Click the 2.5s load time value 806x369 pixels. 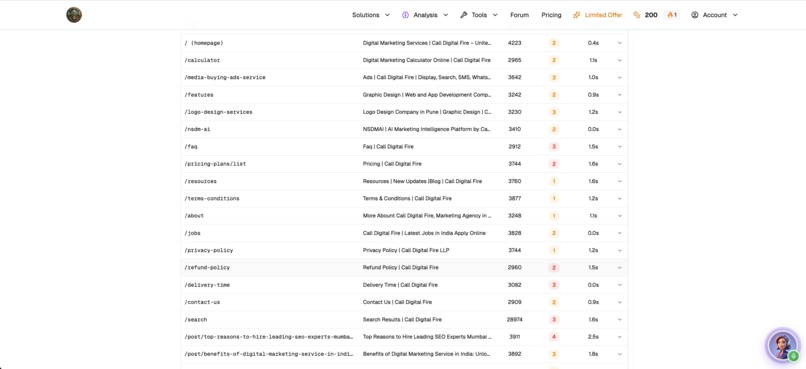(593, 337)
